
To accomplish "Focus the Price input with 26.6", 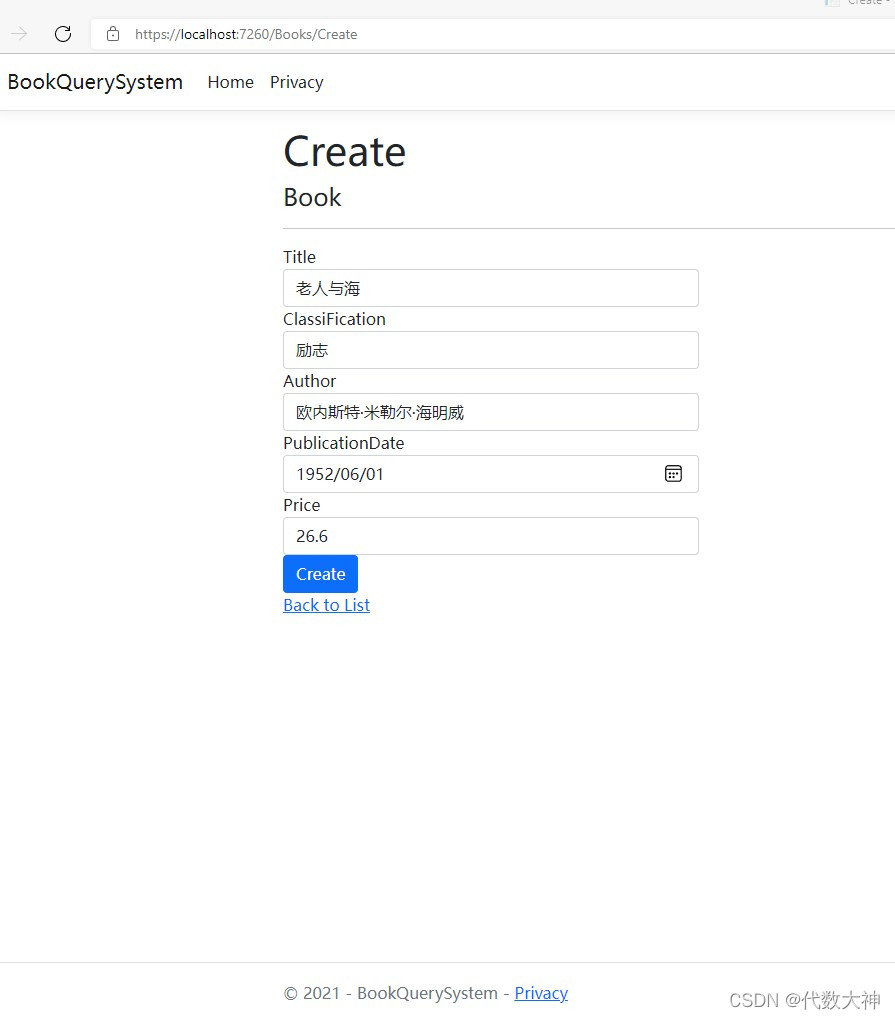I will pos(491,536).
